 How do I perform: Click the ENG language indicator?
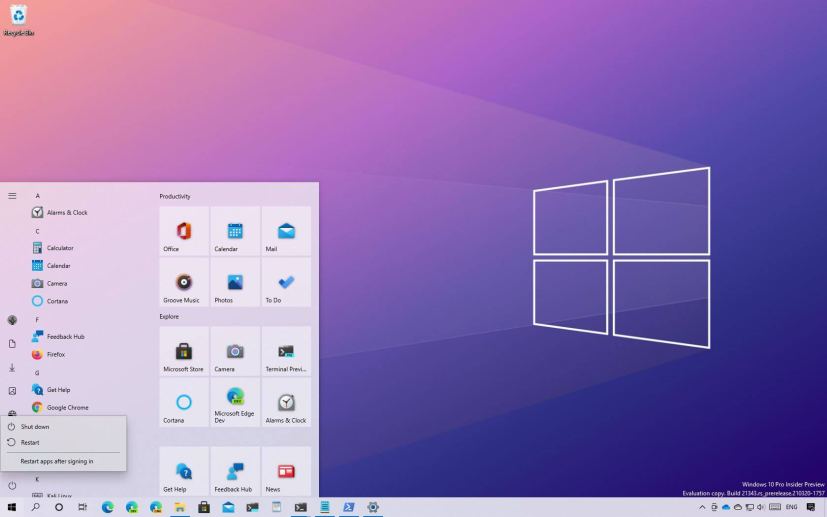(x=792, y=508)
